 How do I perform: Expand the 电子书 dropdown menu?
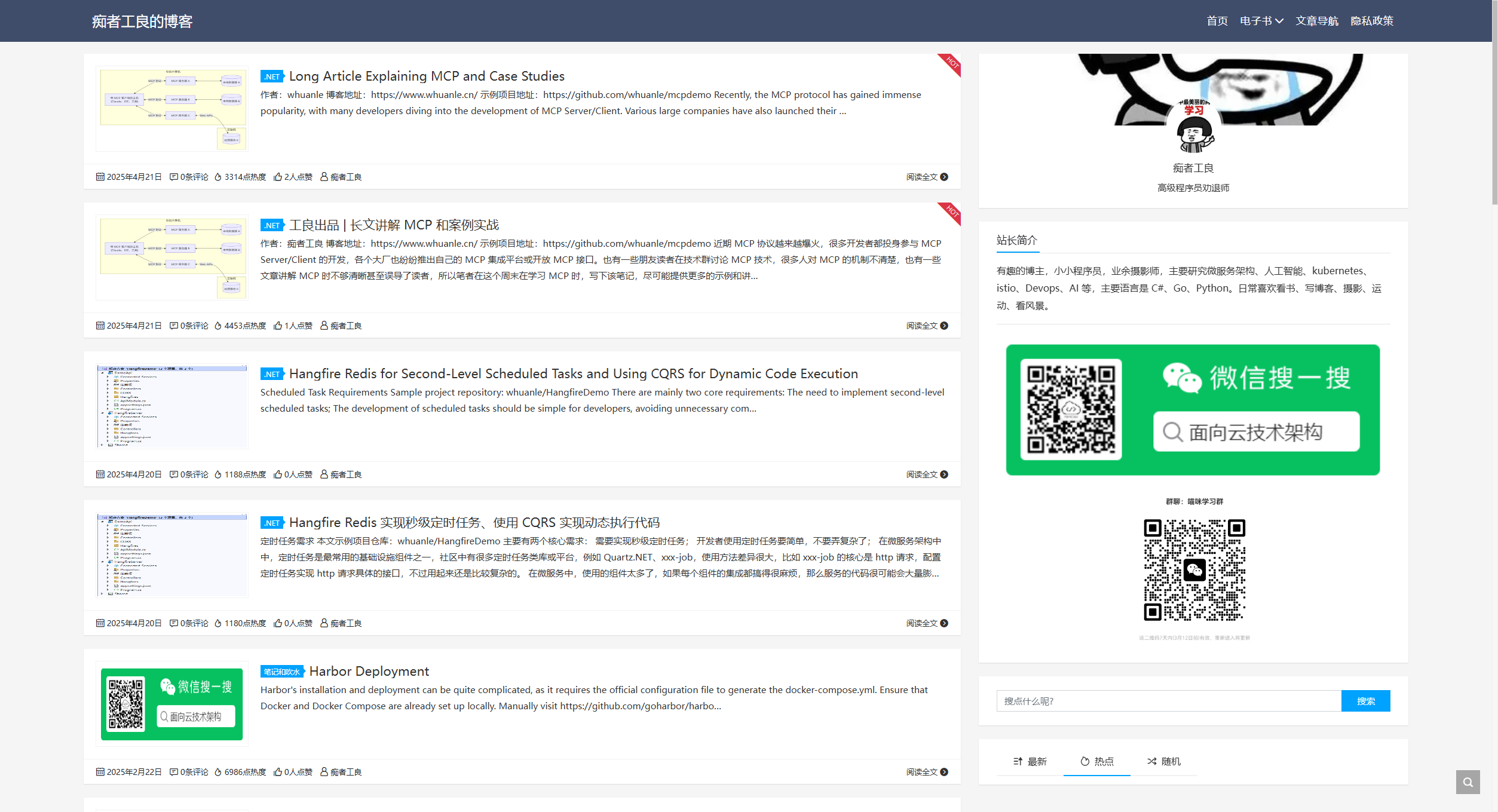pyautogui.click(x=1261, y=21)
